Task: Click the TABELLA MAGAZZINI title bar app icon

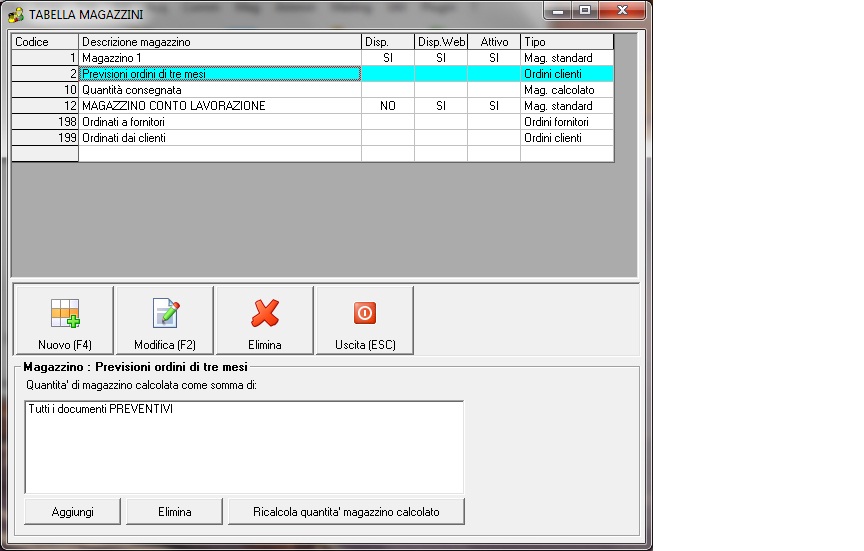Action: tap(17, 14)
